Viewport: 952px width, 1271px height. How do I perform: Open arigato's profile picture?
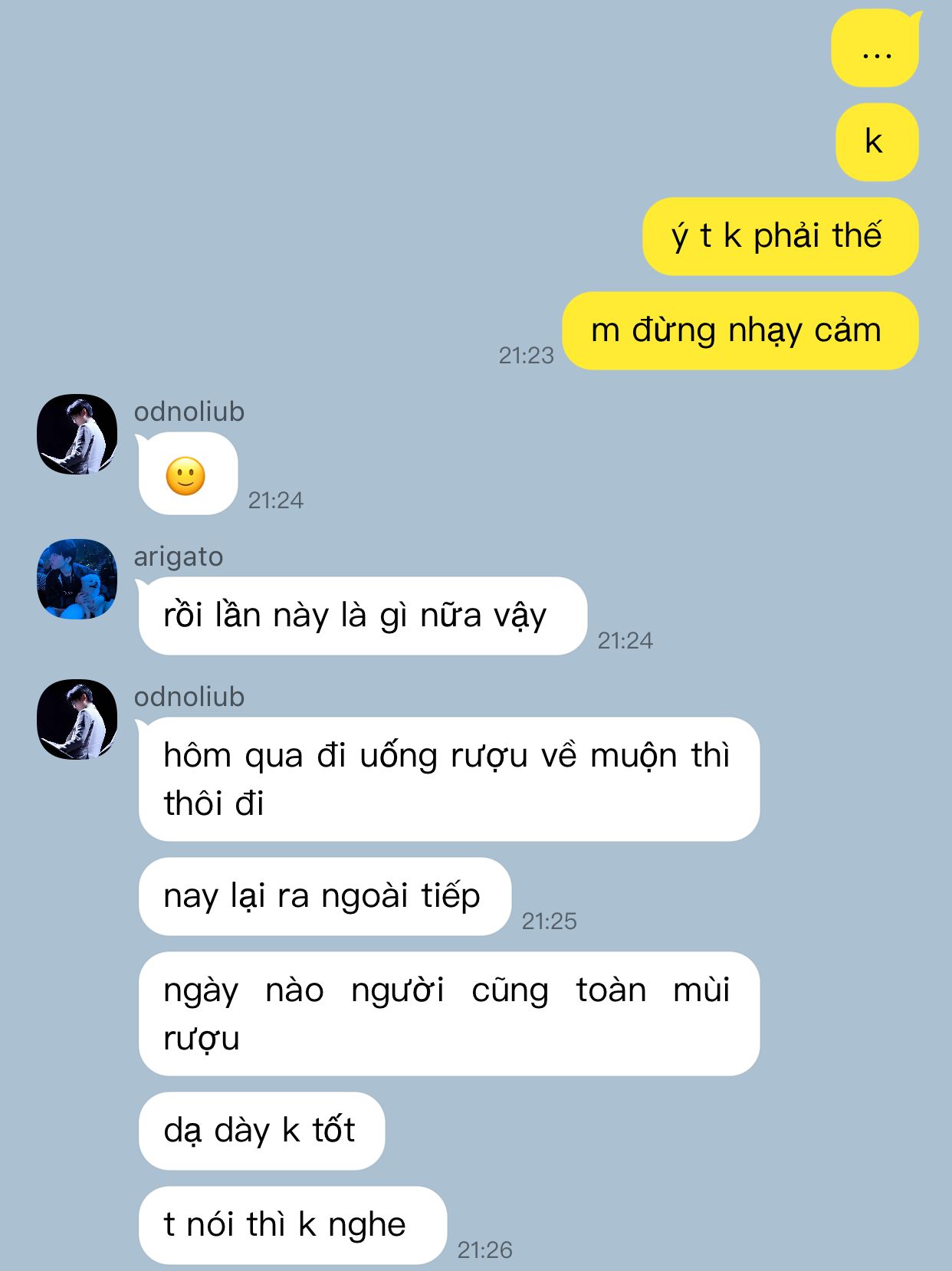click(x=77, y=579)
